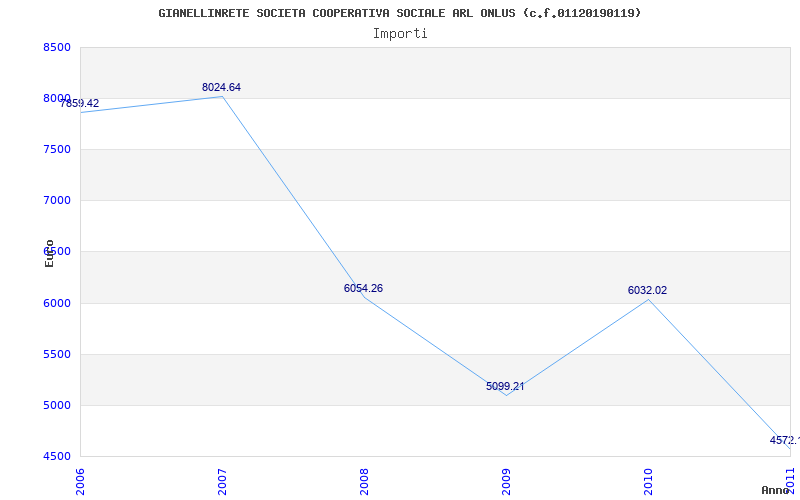The width and height of the screenshot is (800, 500).
Task: Click the Importi subtitle
Action: click(400, 34)
